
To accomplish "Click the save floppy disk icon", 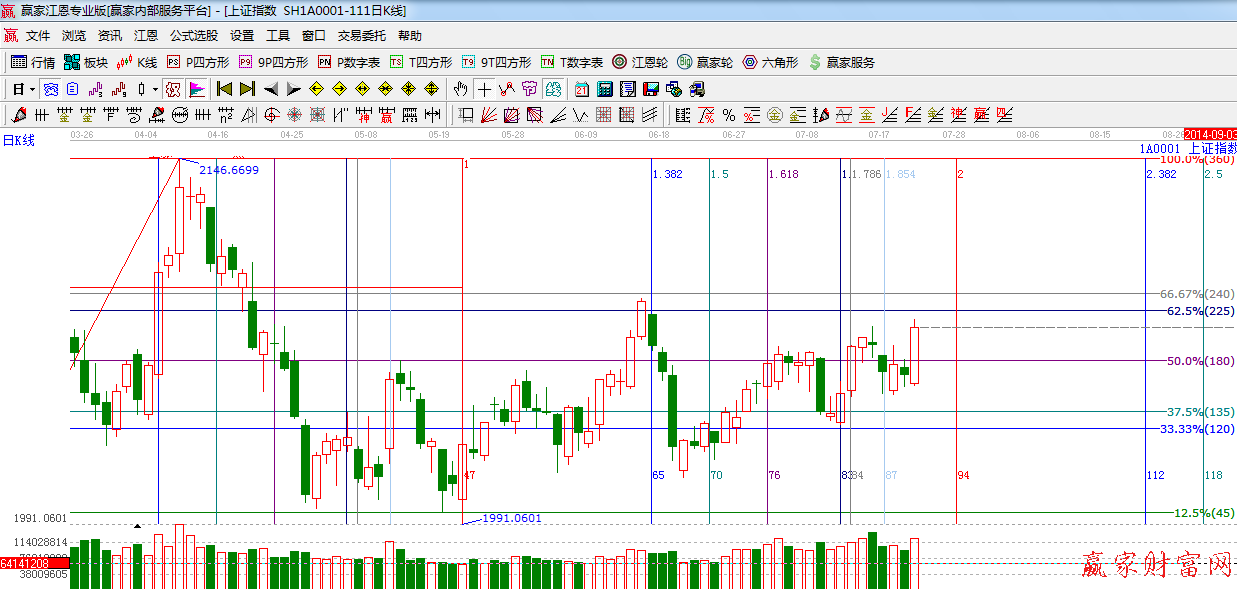I will 651,89.
